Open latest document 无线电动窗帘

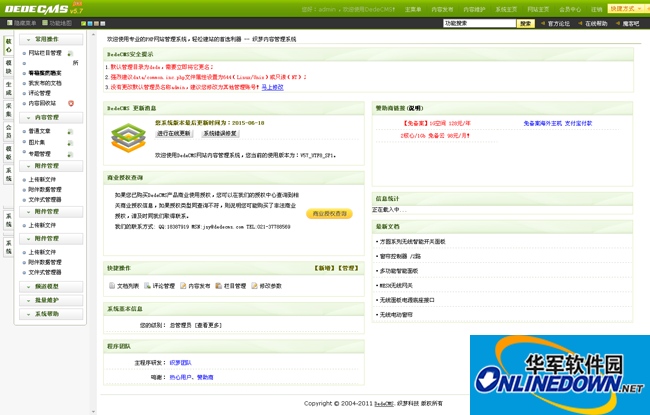point(396,315)
